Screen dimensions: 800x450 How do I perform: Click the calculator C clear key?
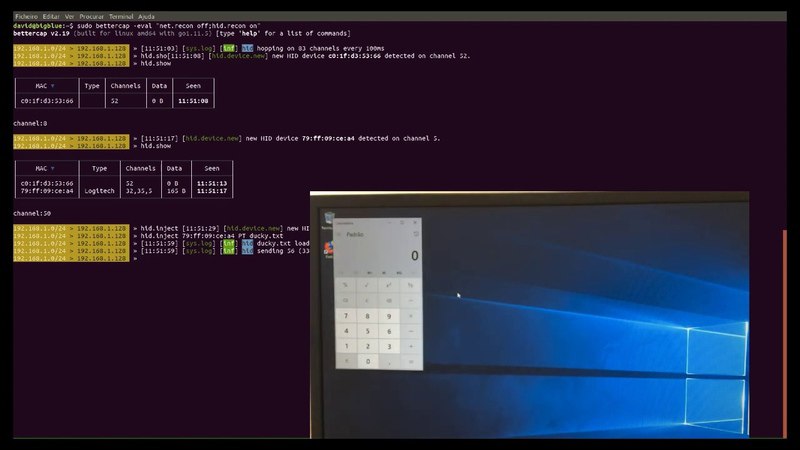(367, 301)
